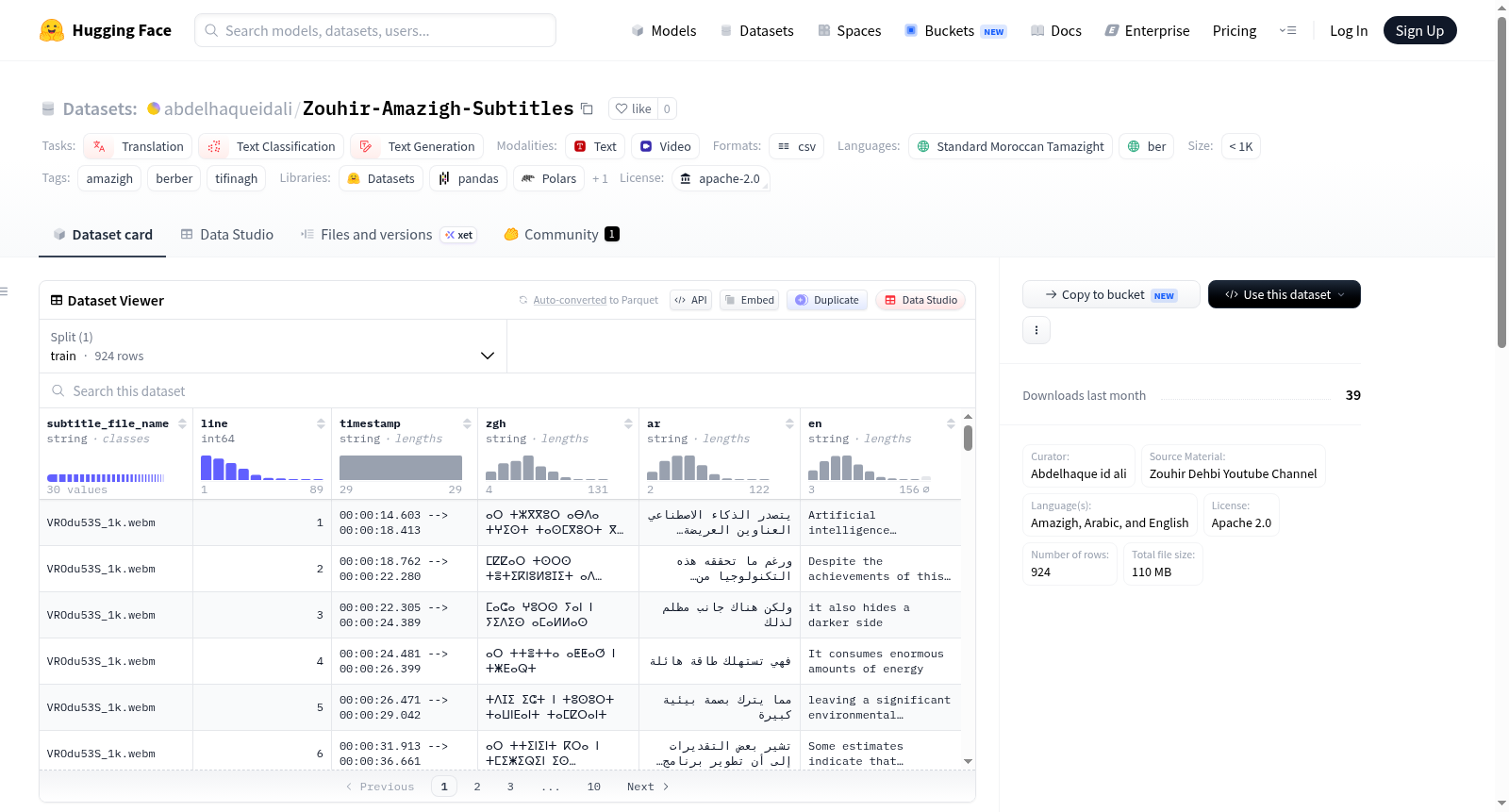1509x812 pixels.
Task: Go to Spaces in top navigation
Action: coord(850,30)
